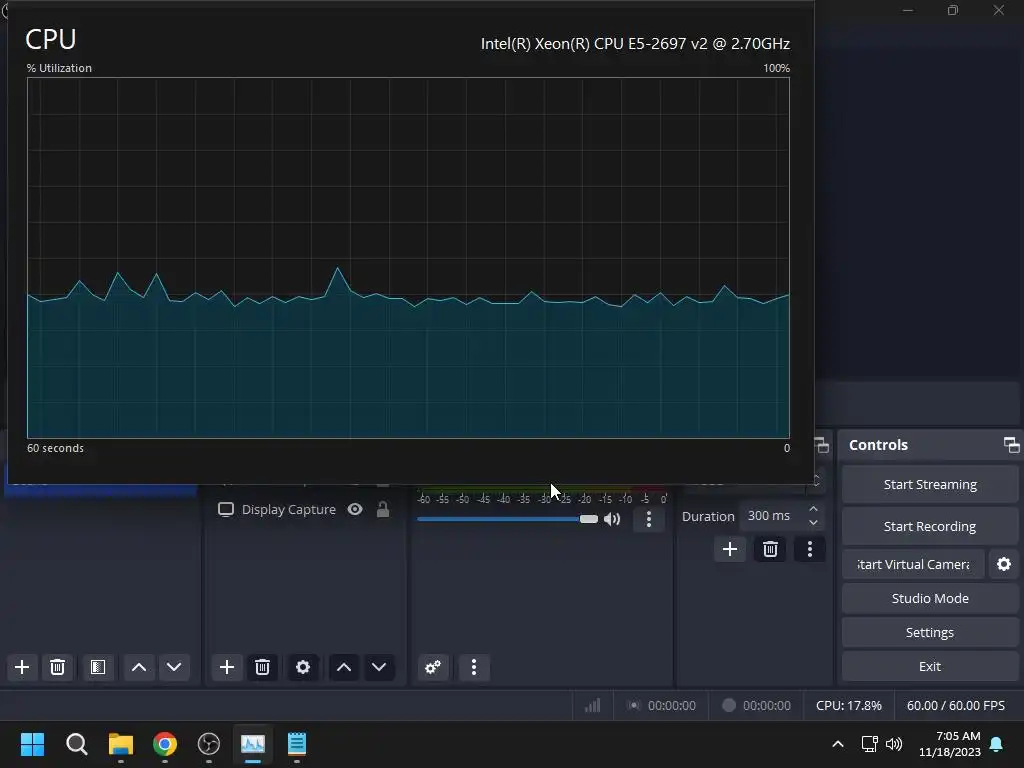This screenshot has height=768, width=1024.
Task: Undock the Controls panel icon
Action: [x=1012, y=445]
